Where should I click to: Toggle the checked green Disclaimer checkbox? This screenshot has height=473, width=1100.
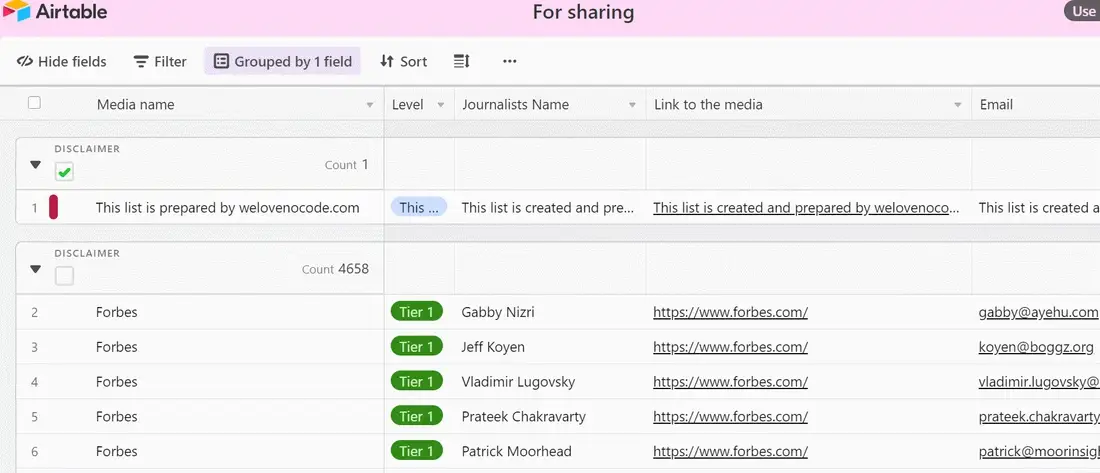point(65,171)
